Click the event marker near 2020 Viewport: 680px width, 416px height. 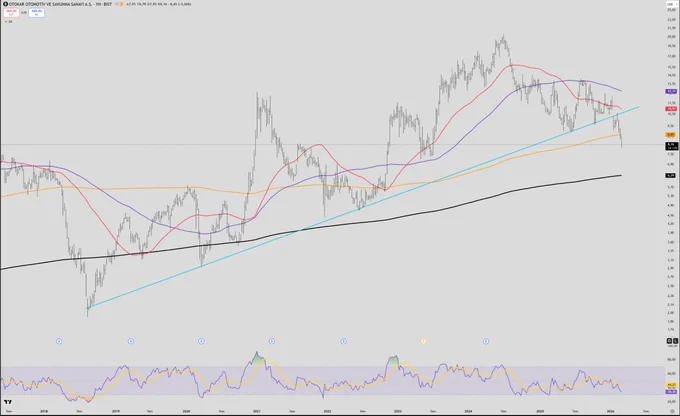201,341
